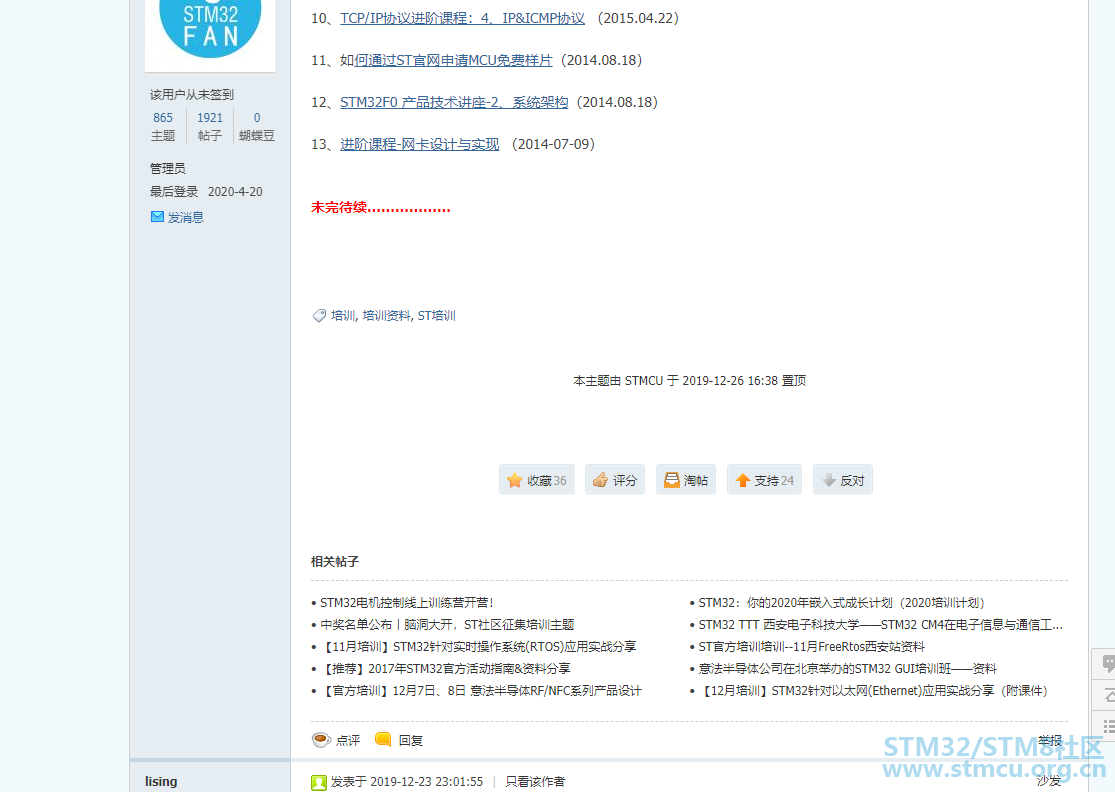The height and width of the screenshot is (792, 1115).
Task: Open ST官方培训培训--11月FreeRtos西安站资料 post
Action: pyautogui.click(x=811, y=647)
